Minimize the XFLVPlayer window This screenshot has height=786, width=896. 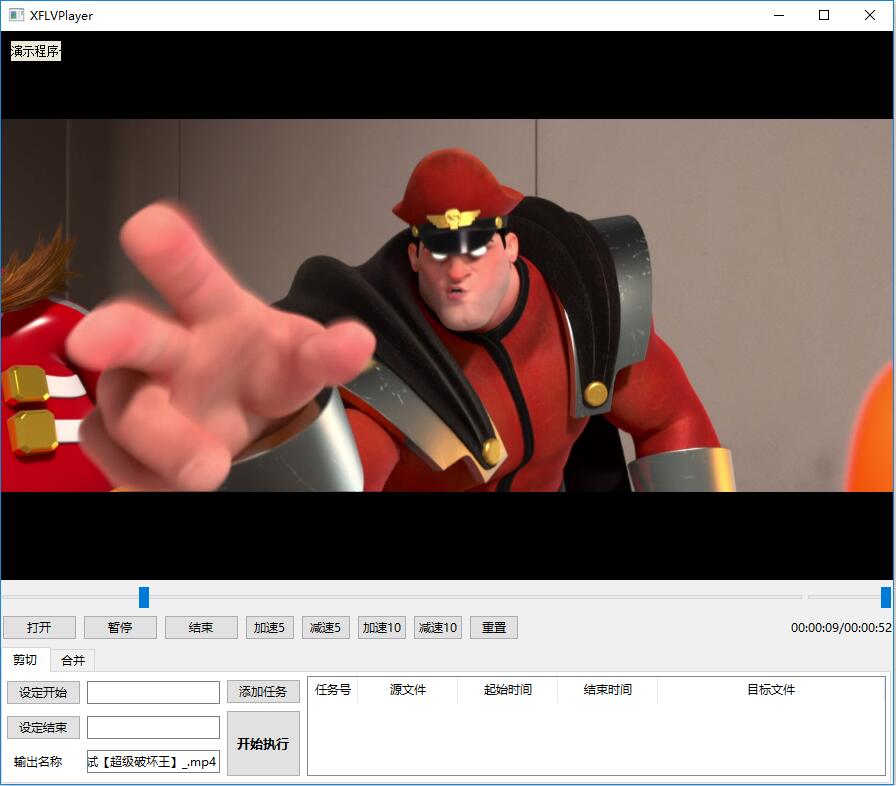click(x=779, y=15)
